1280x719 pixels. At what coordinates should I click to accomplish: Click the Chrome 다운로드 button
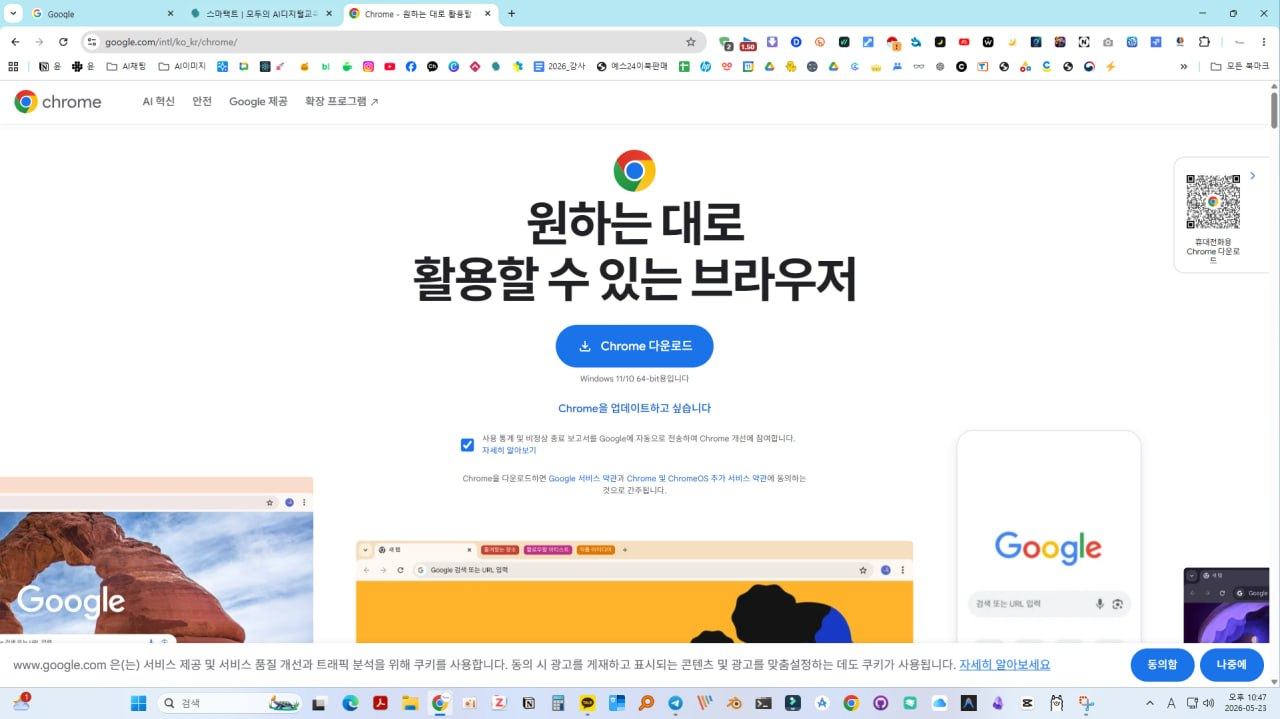[634, 346]
